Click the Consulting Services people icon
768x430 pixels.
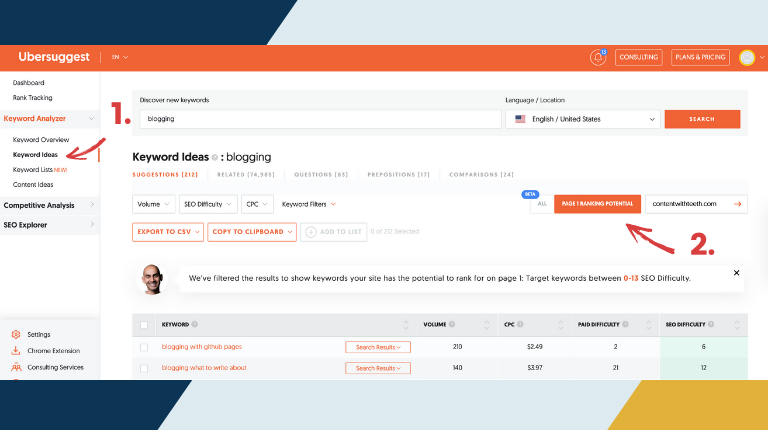click(x=16, y=367)
